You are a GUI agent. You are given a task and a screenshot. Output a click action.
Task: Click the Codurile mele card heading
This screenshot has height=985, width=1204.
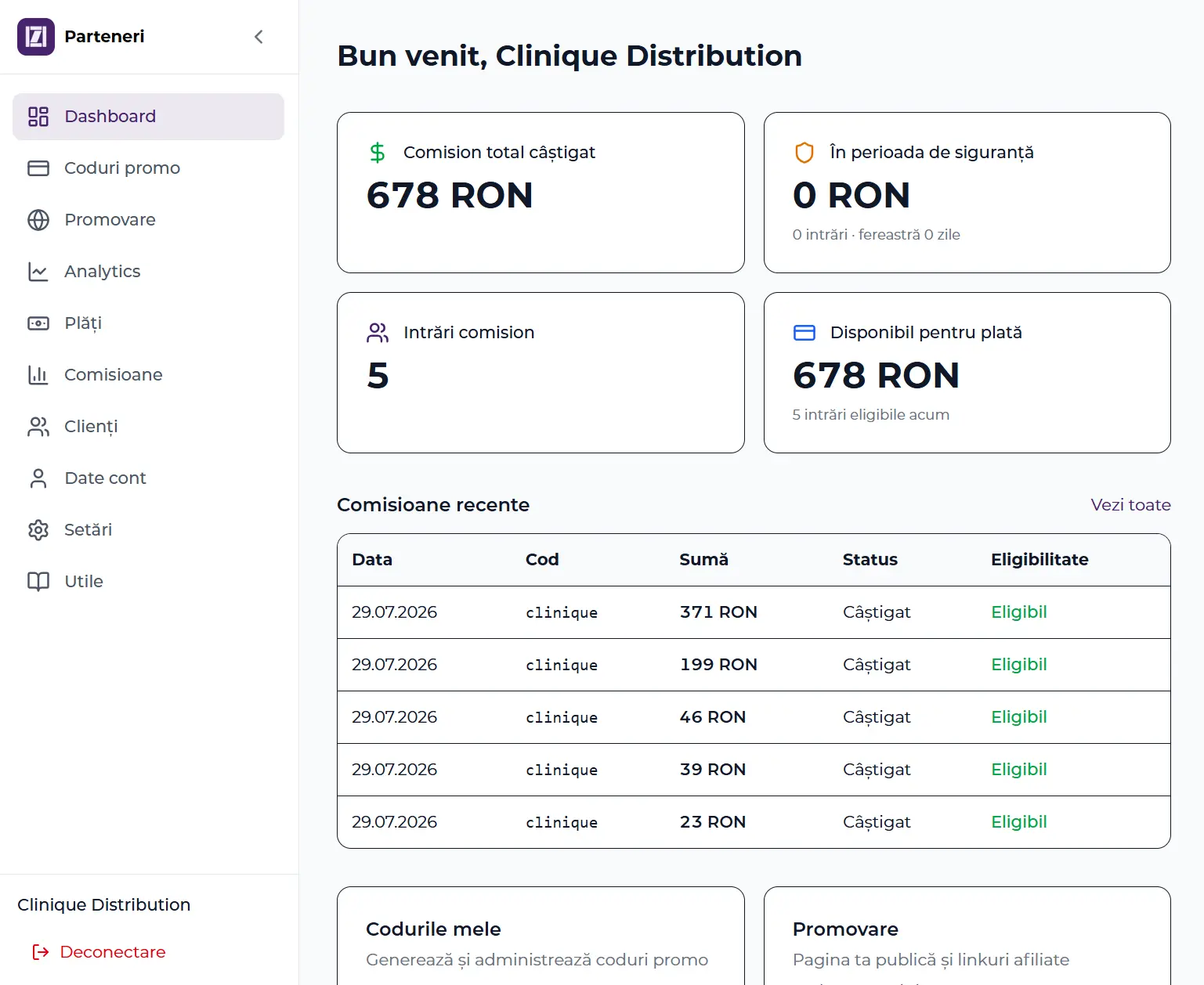(433, 929)
